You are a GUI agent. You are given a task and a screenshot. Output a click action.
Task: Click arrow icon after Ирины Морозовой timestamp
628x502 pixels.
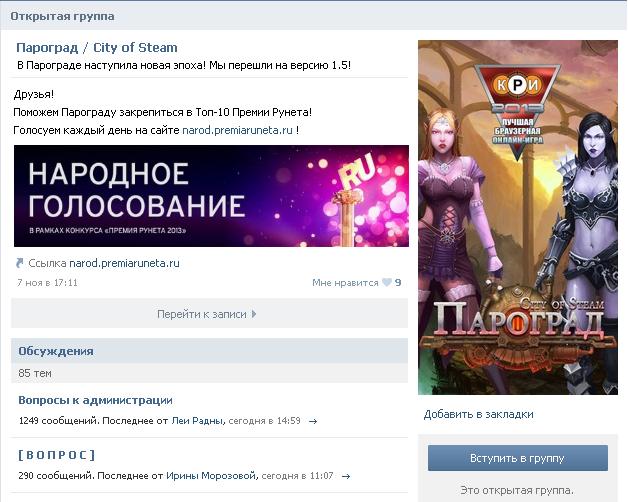[x=346, y=476]
